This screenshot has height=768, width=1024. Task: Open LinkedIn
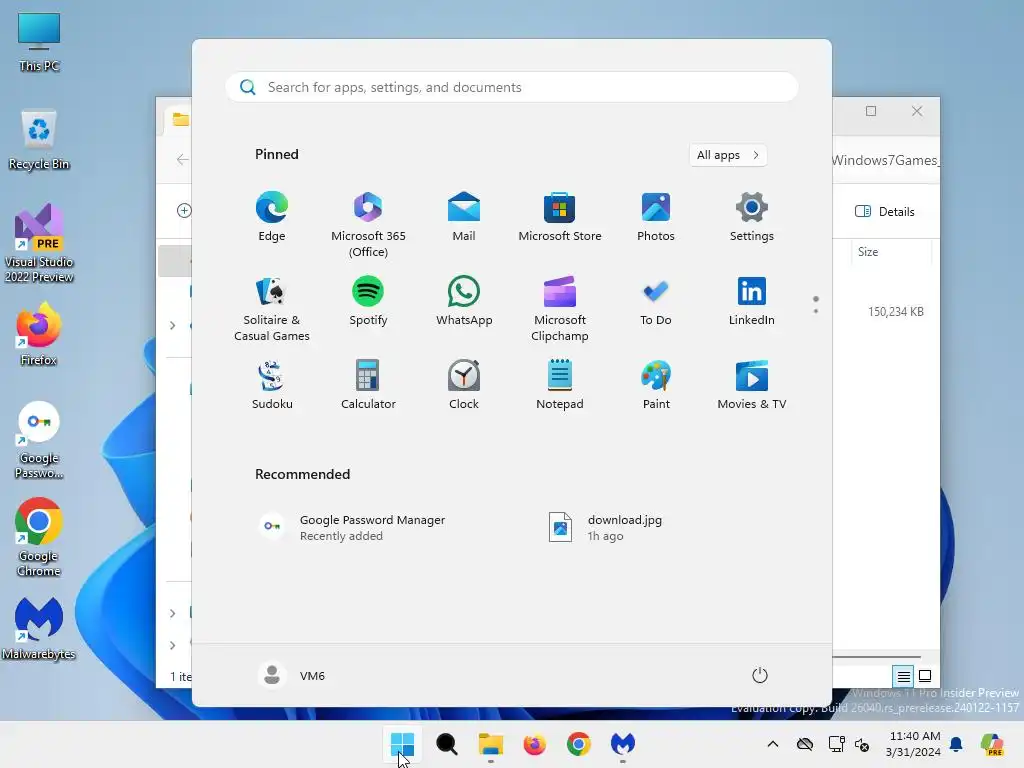(752, 301)
